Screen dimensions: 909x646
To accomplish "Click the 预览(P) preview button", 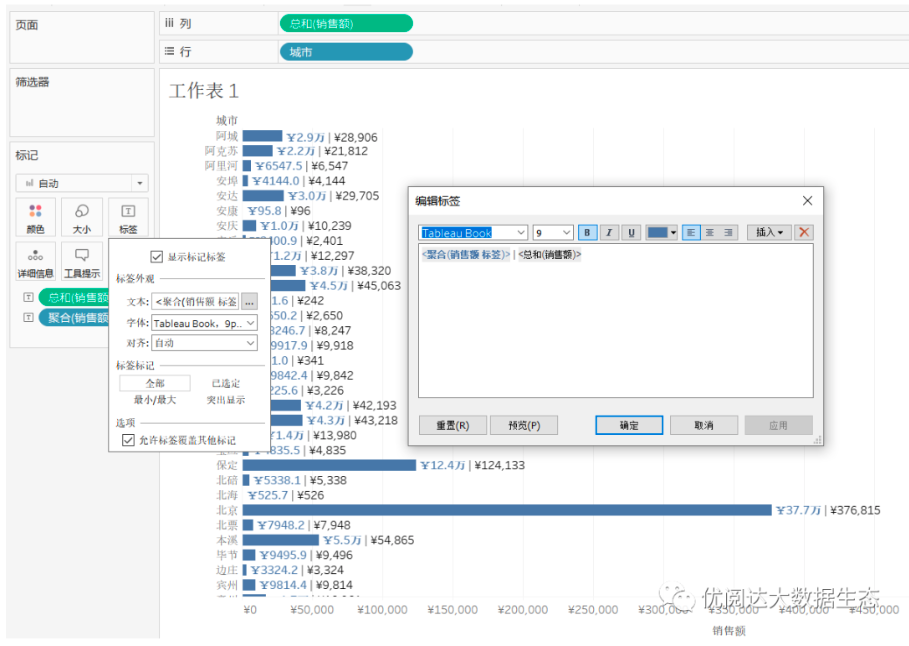I will (x=524, y=425).
